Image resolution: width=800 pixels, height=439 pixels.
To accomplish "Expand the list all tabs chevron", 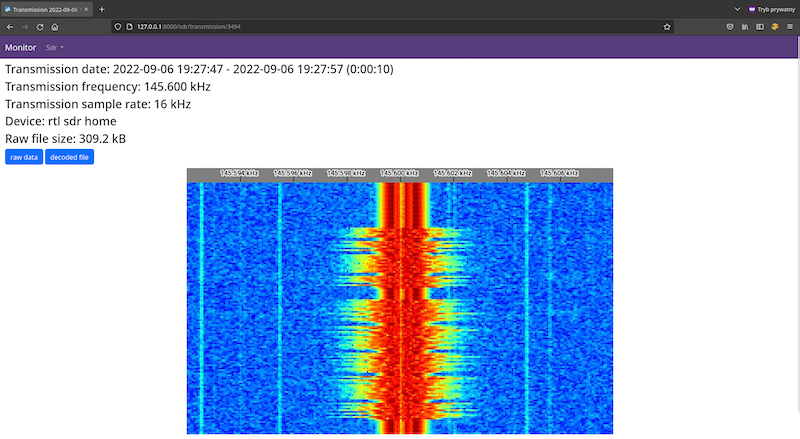I will 737,9.
